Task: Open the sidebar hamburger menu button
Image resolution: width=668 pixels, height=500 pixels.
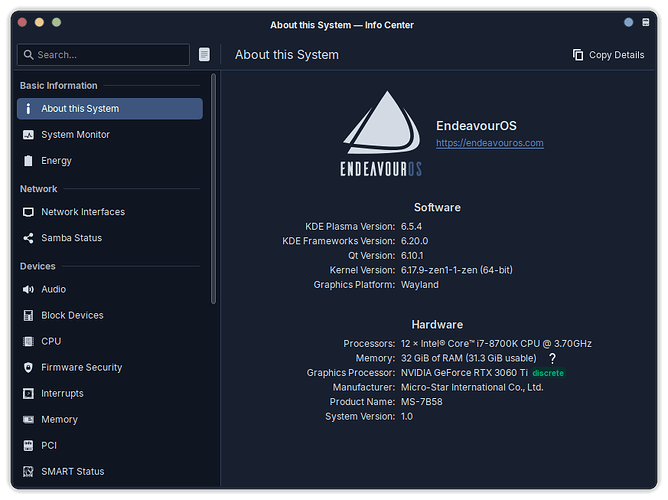Action: point(205,55)
